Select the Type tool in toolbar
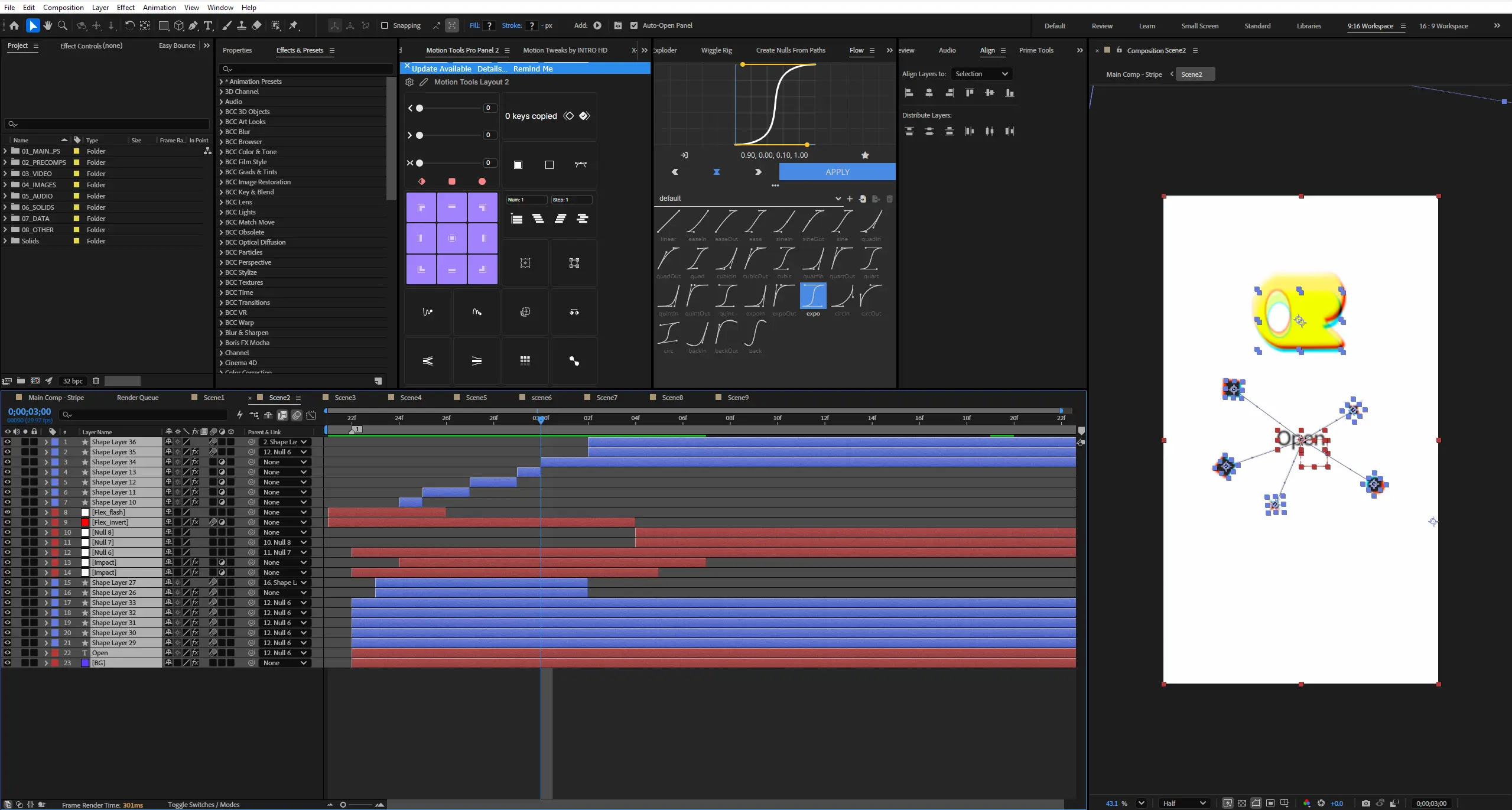 pos(208,25)
